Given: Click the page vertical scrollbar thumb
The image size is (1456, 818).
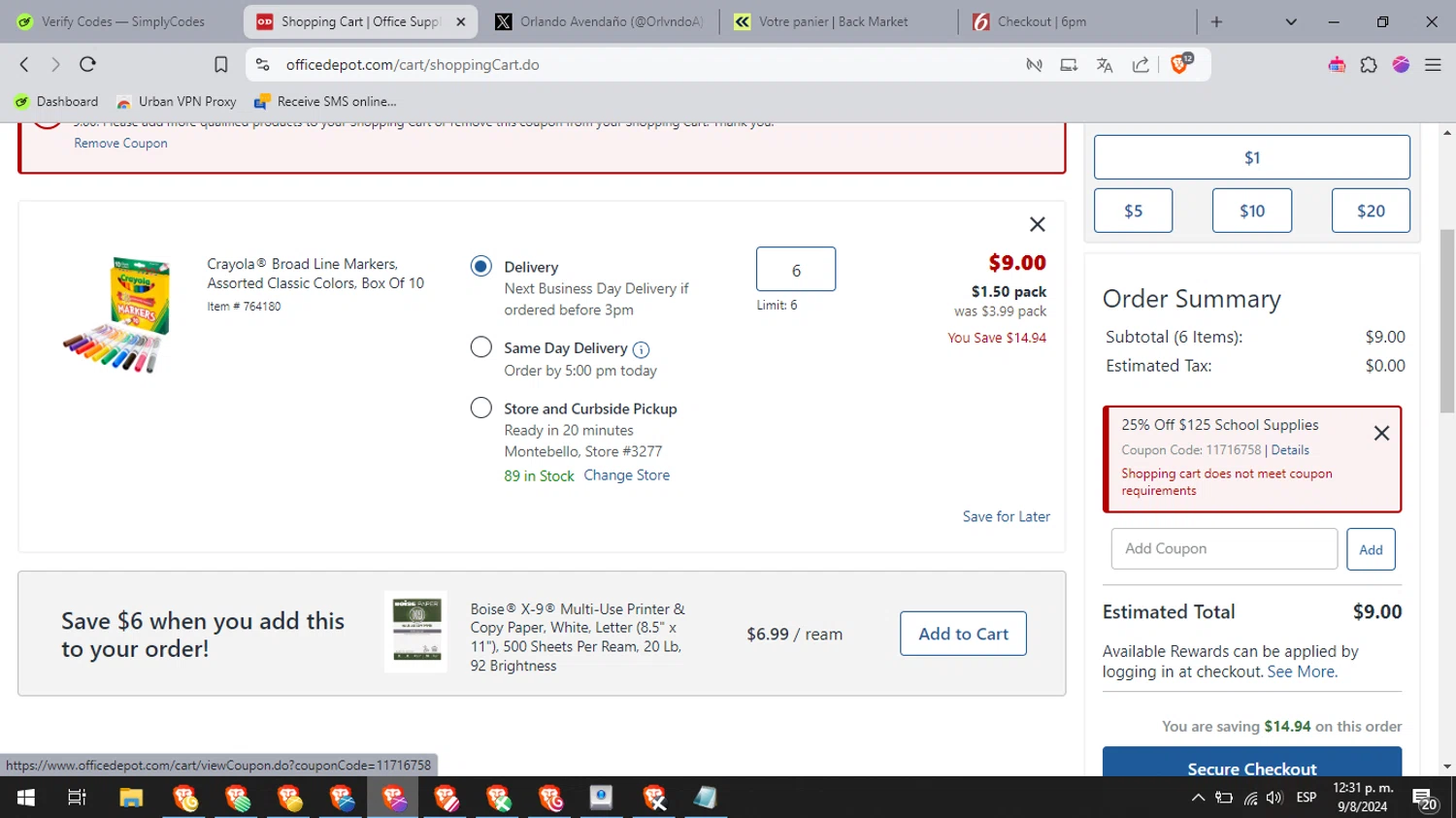Looking at the screenshot, I should pyautogui.click(x=1447, y=320).
